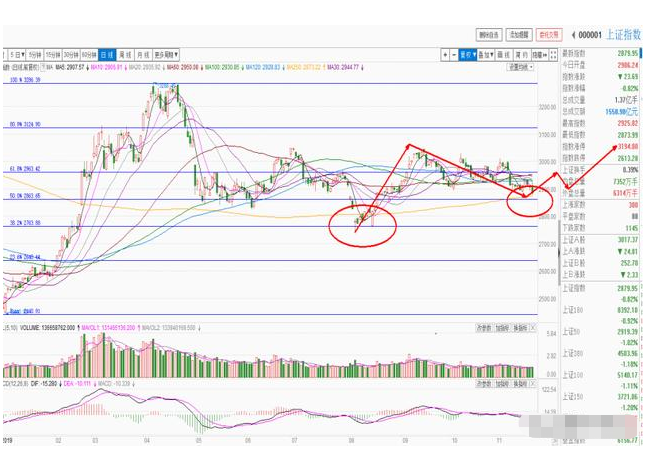Click the 上证B股 252.70 row
The image size is (649, 455).
600,263
